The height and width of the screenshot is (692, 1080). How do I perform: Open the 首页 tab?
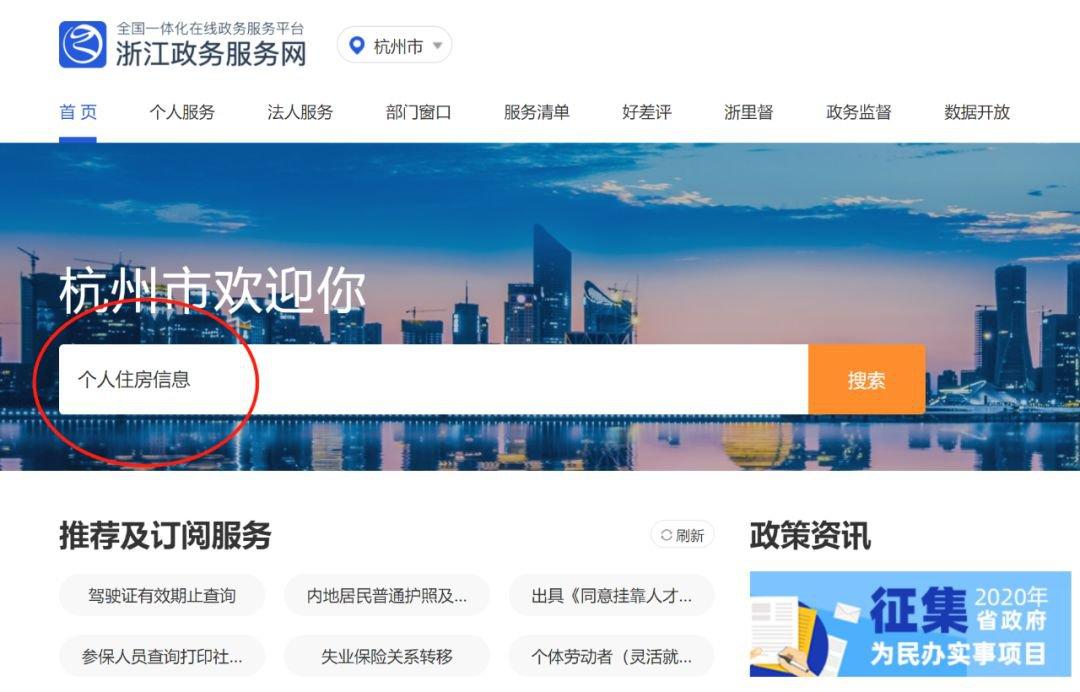click(x=78, y=112)
